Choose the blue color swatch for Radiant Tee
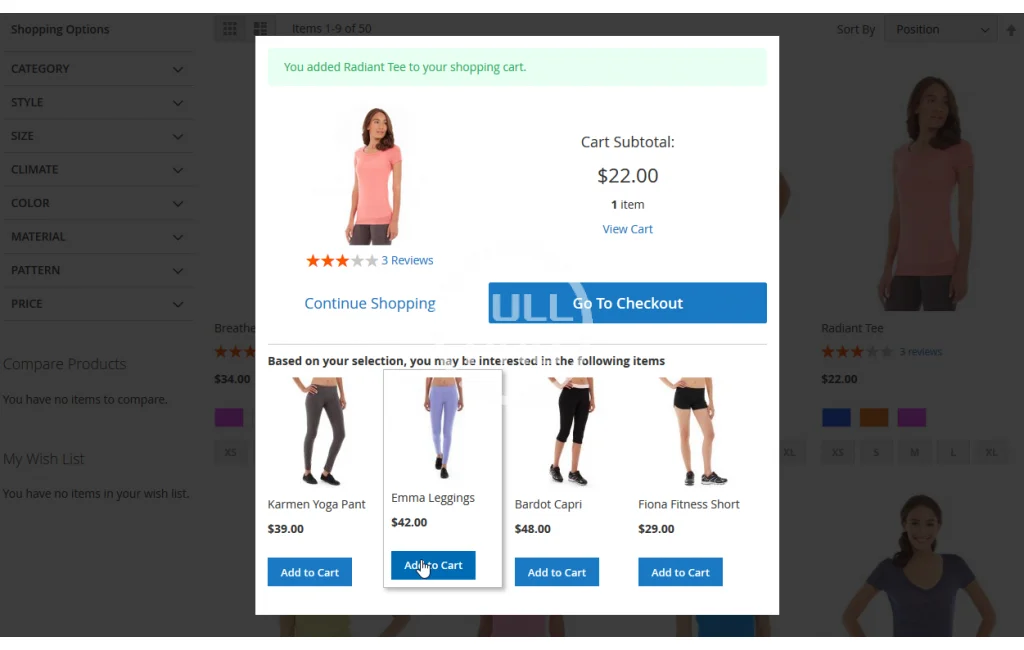Screen dimensions: 1024x650 point(837,417)
